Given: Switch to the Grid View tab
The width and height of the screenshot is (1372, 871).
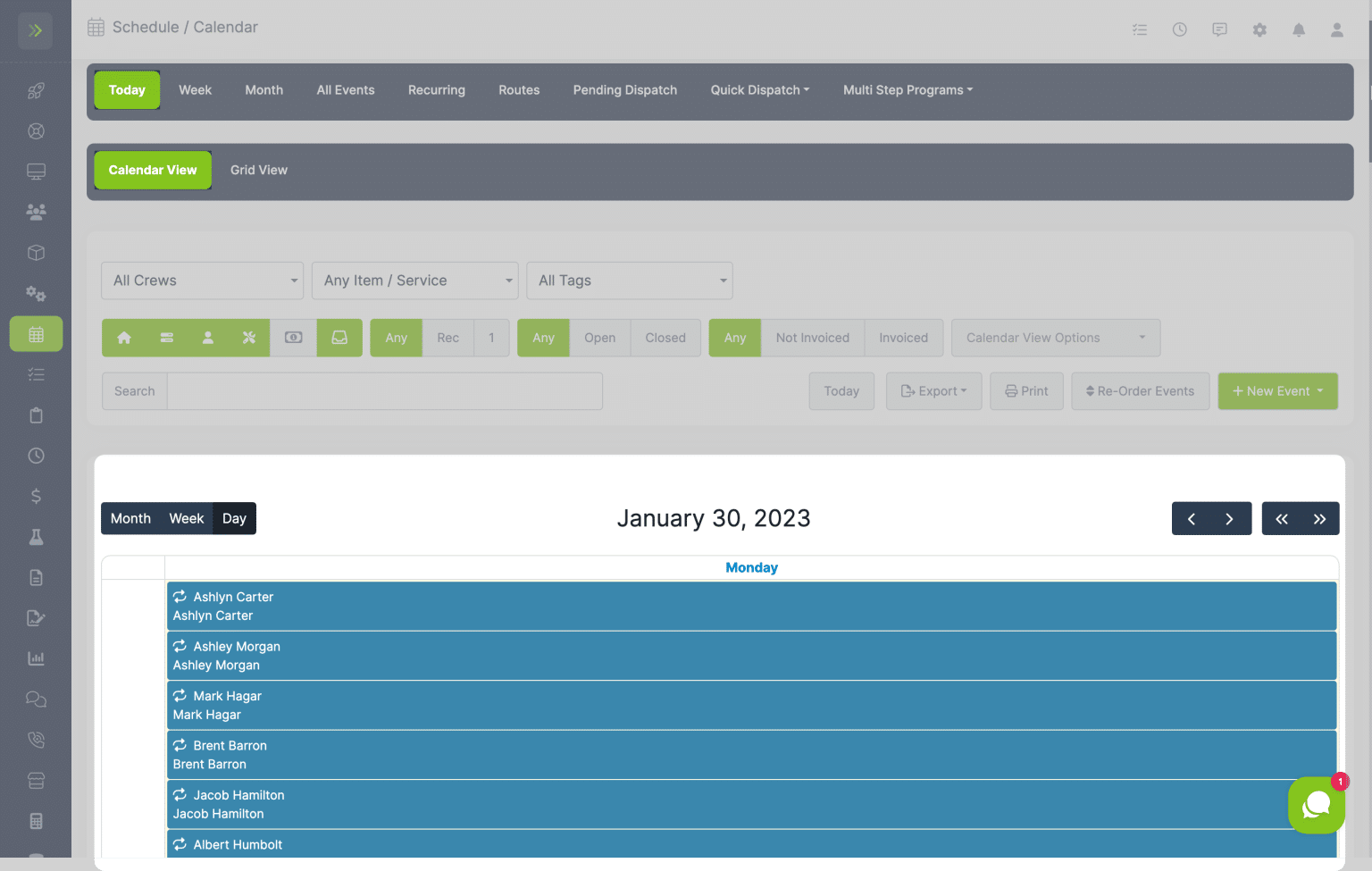Looking at the screenshot, I should coord(258,170).
